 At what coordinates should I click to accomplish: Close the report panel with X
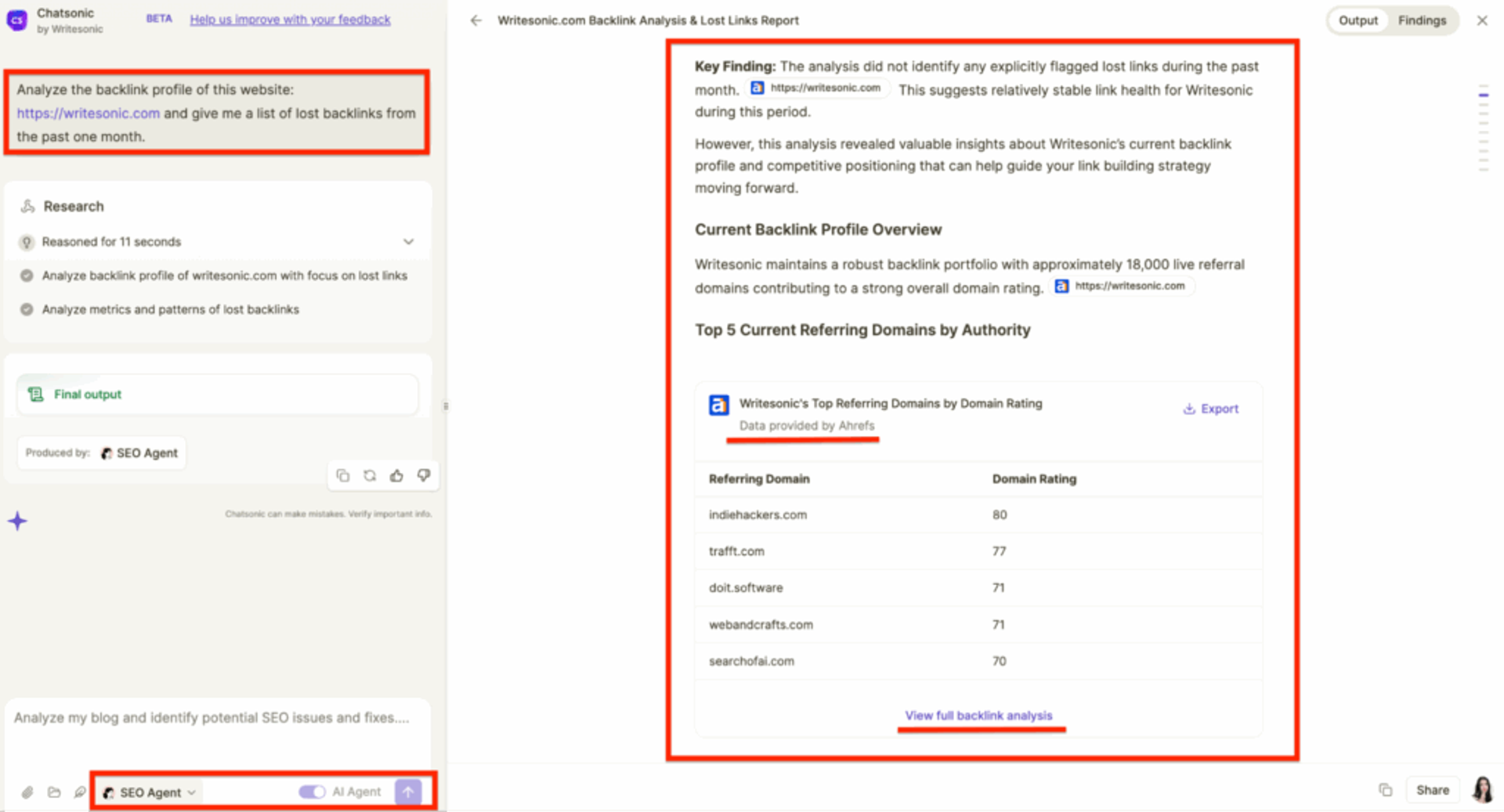1482,20
